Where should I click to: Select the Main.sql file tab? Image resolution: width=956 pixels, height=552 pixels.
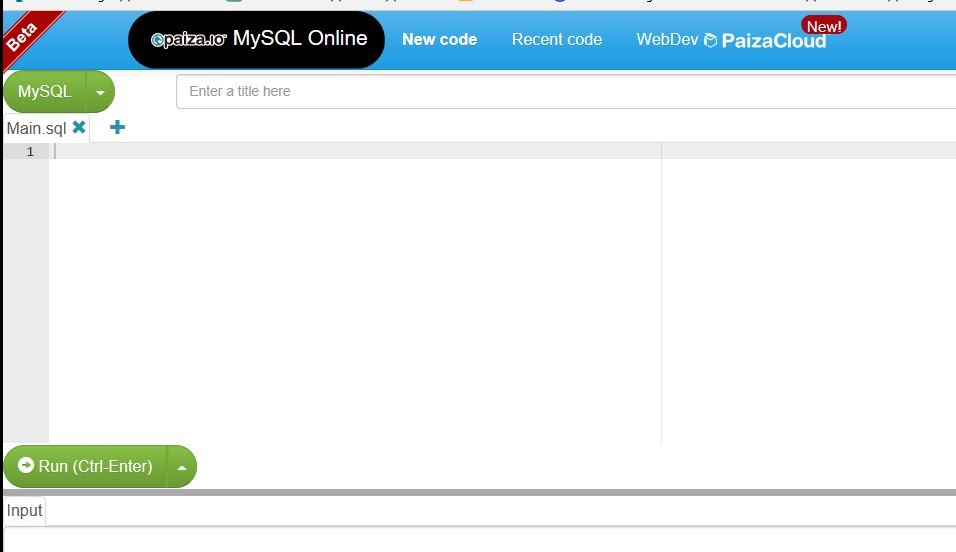click(36, 128)
